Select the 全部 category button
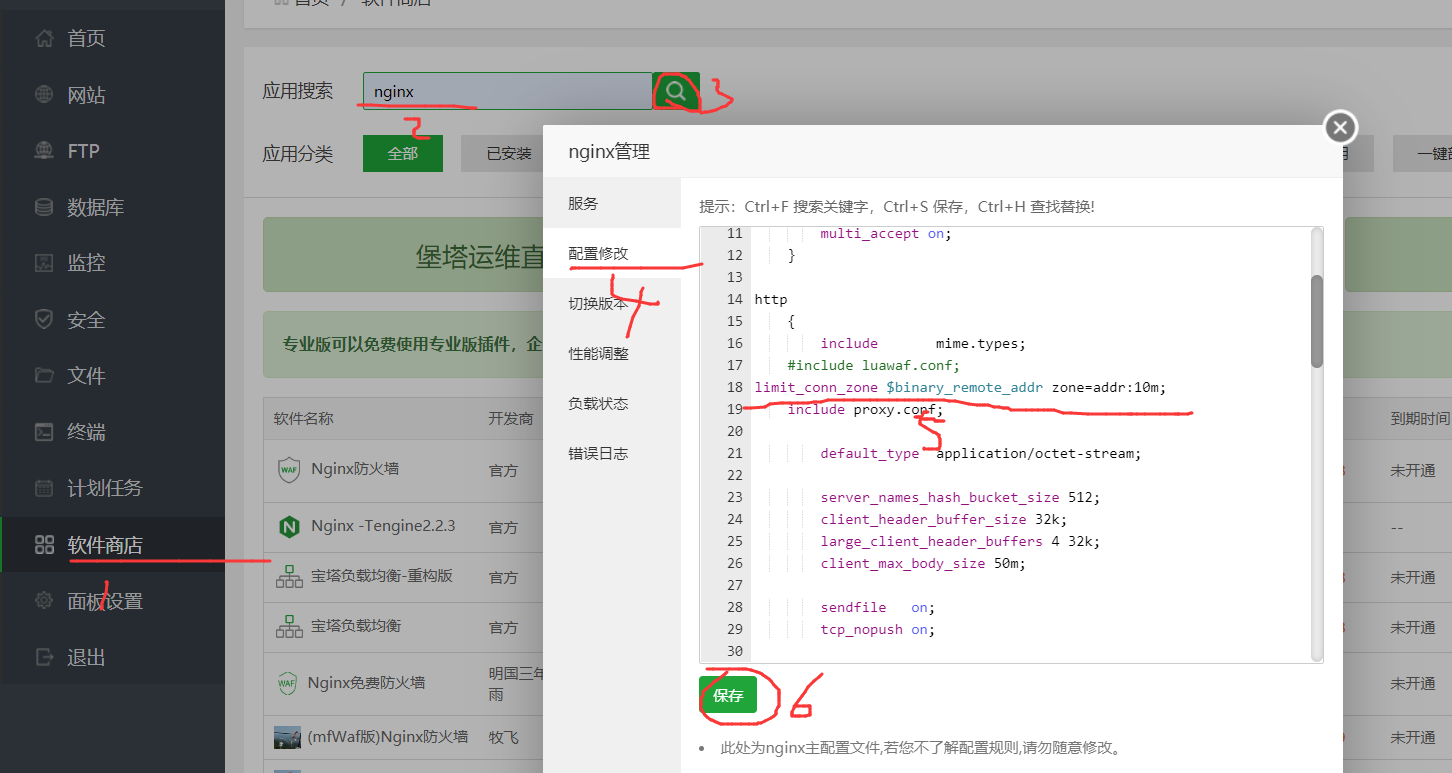 [402, 154]
